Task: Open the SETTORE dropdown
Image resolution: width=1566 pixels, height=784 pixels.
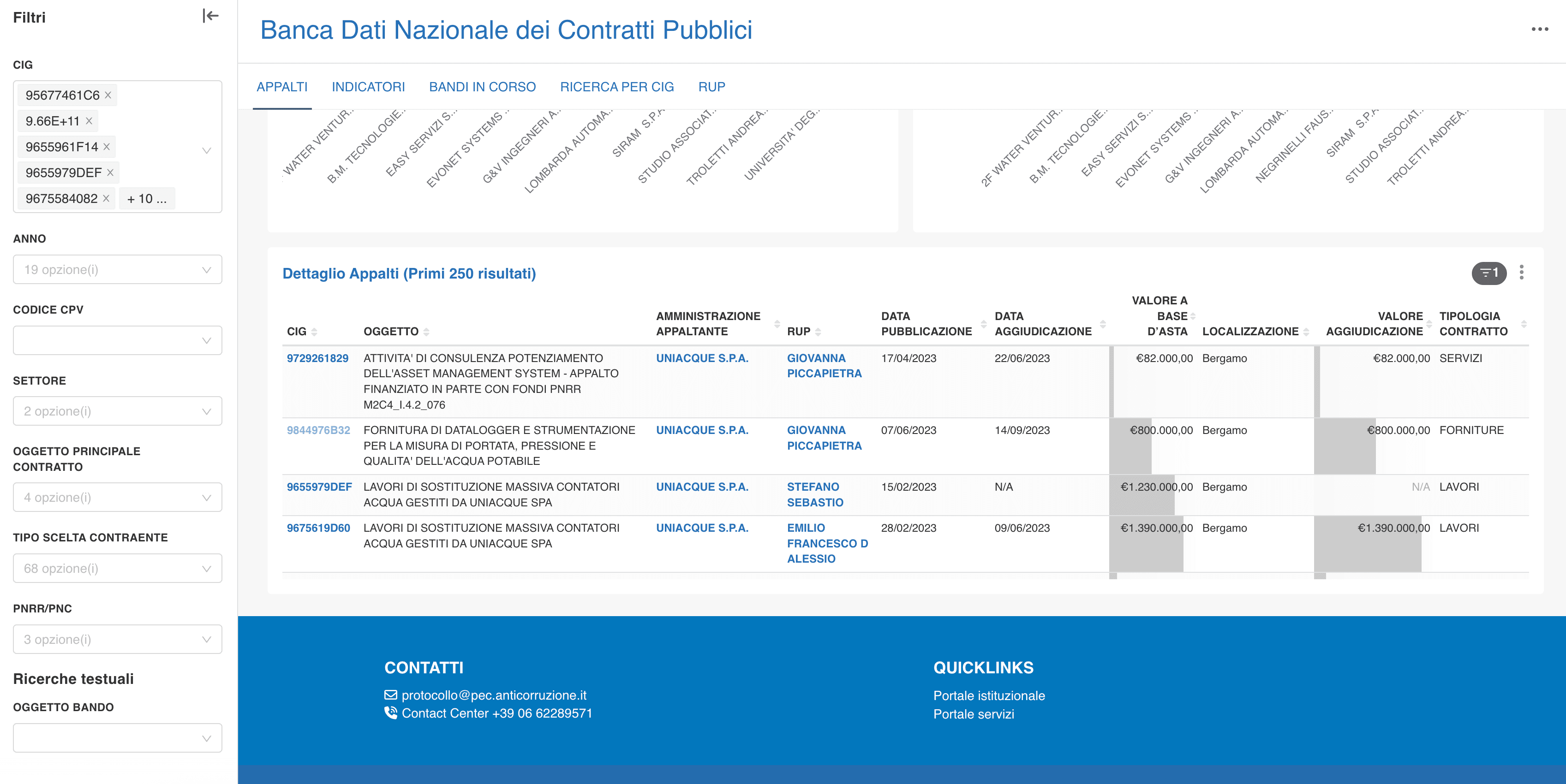Action: (117, 411)
